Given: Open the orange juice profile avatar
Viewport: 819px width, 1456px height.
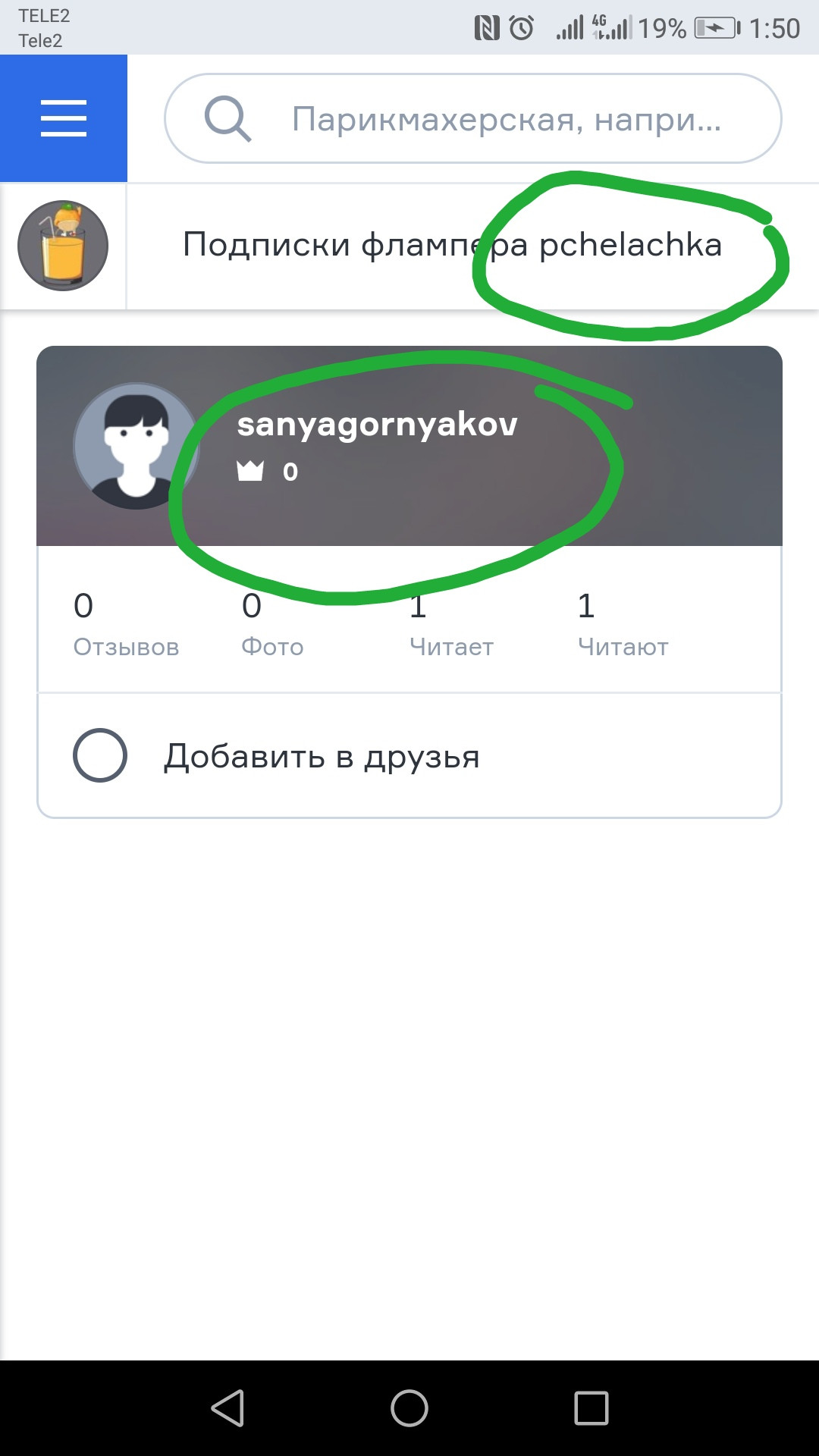Looking at the screenshot, I should pos(63,246).
